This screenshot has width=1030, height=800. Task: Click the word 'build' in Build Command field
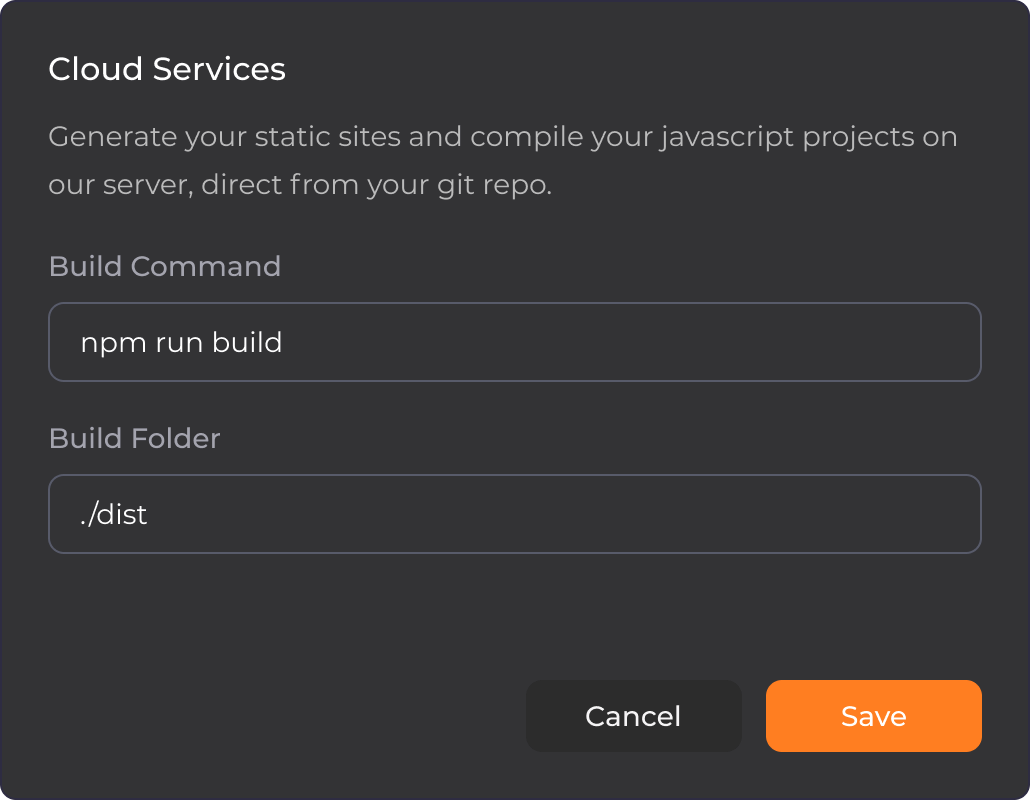[247, 343]
